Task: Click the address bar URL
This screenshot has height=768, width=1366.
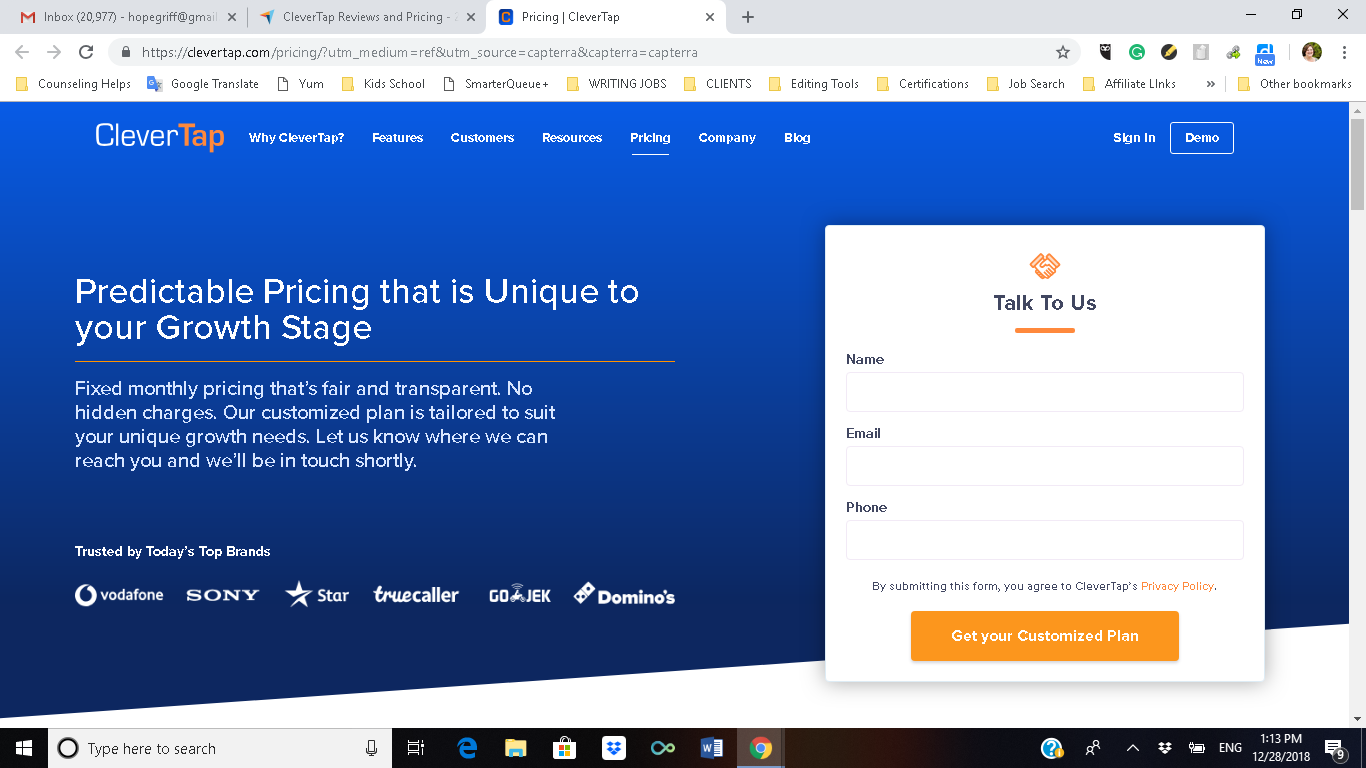Action: click(419, 52)
